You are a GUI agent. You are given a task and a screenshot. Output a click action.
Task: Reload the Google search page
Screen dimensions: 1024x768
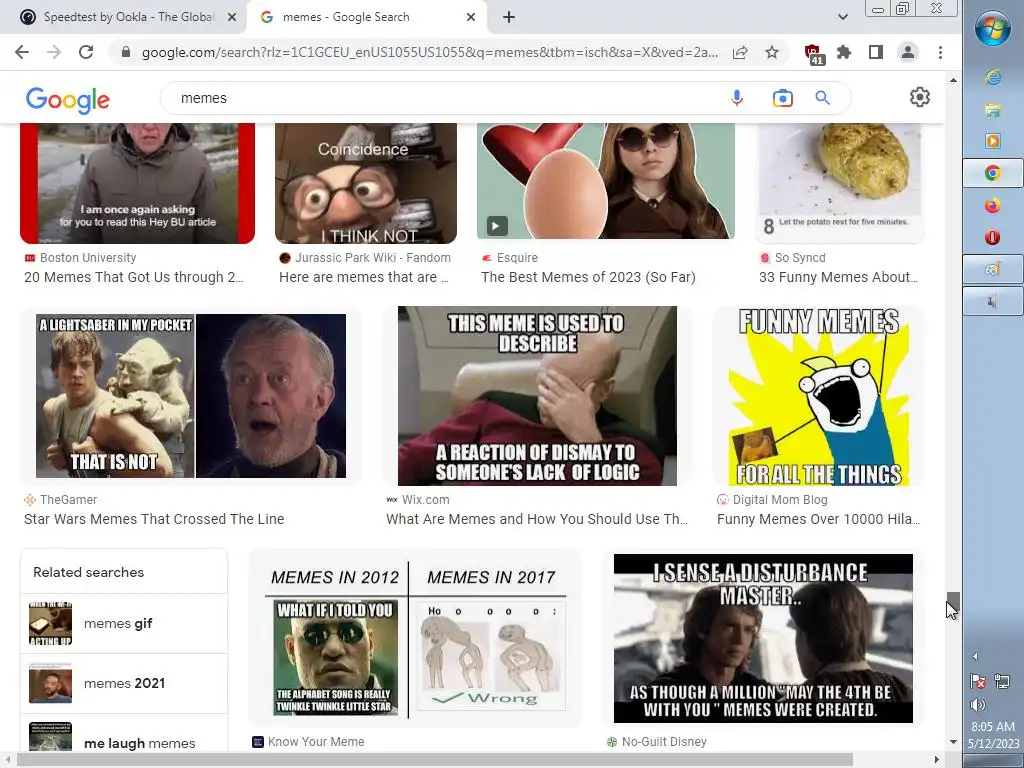click(x=86, y=52)
